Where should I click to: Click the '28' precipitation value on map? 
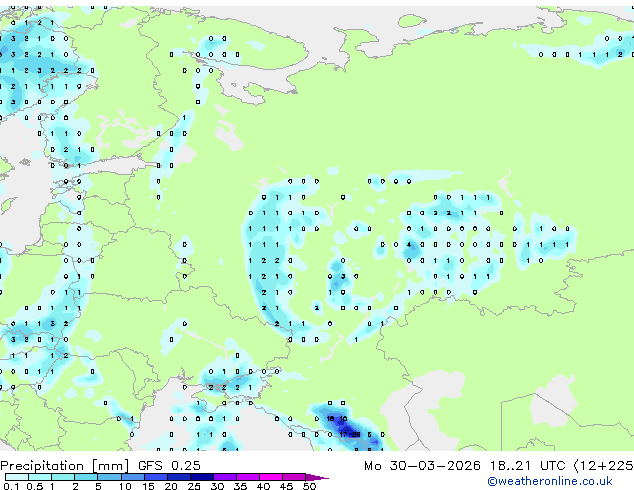[356, 435]
